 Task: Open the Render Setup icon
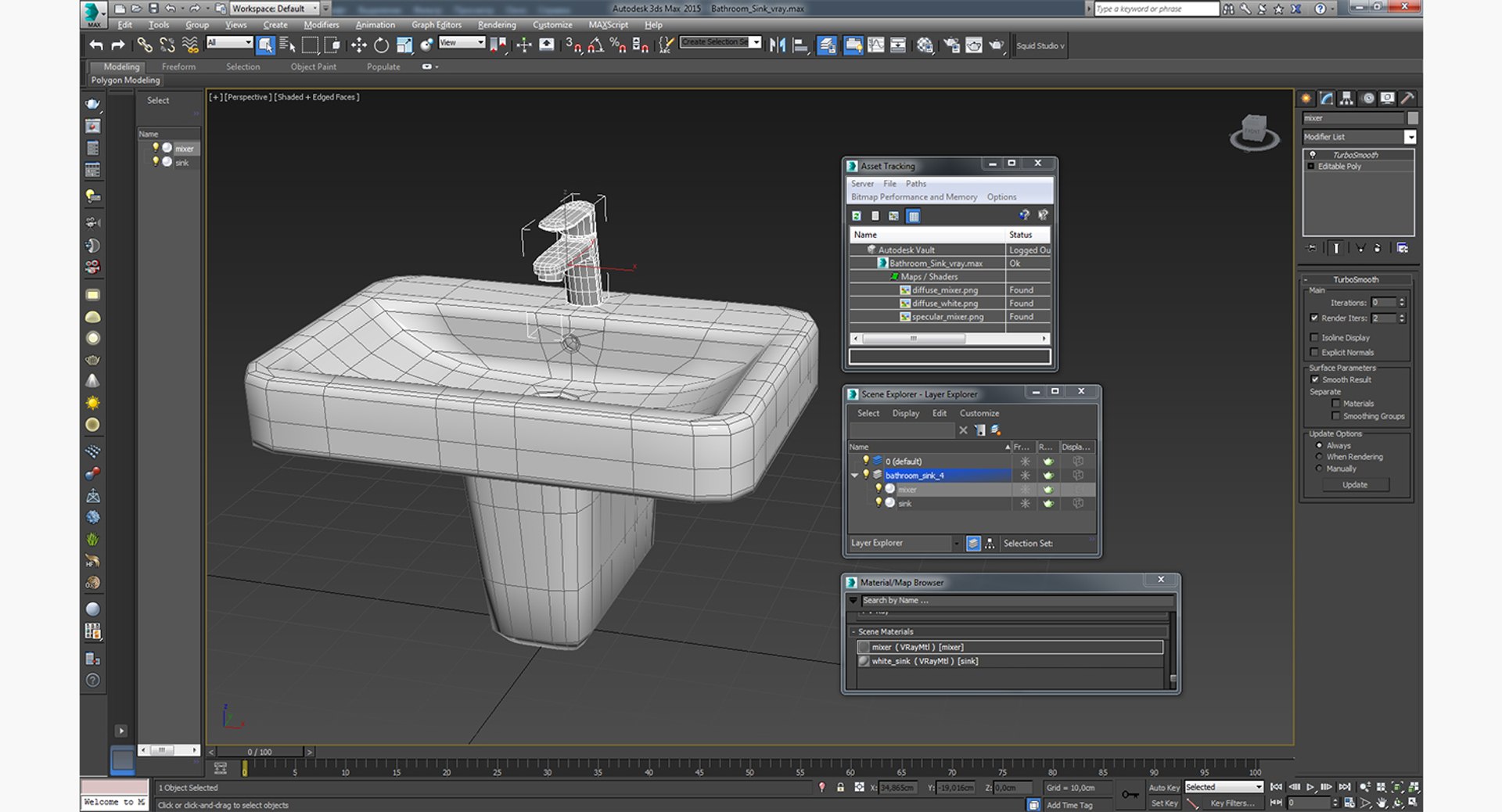[x=950, y=45]
